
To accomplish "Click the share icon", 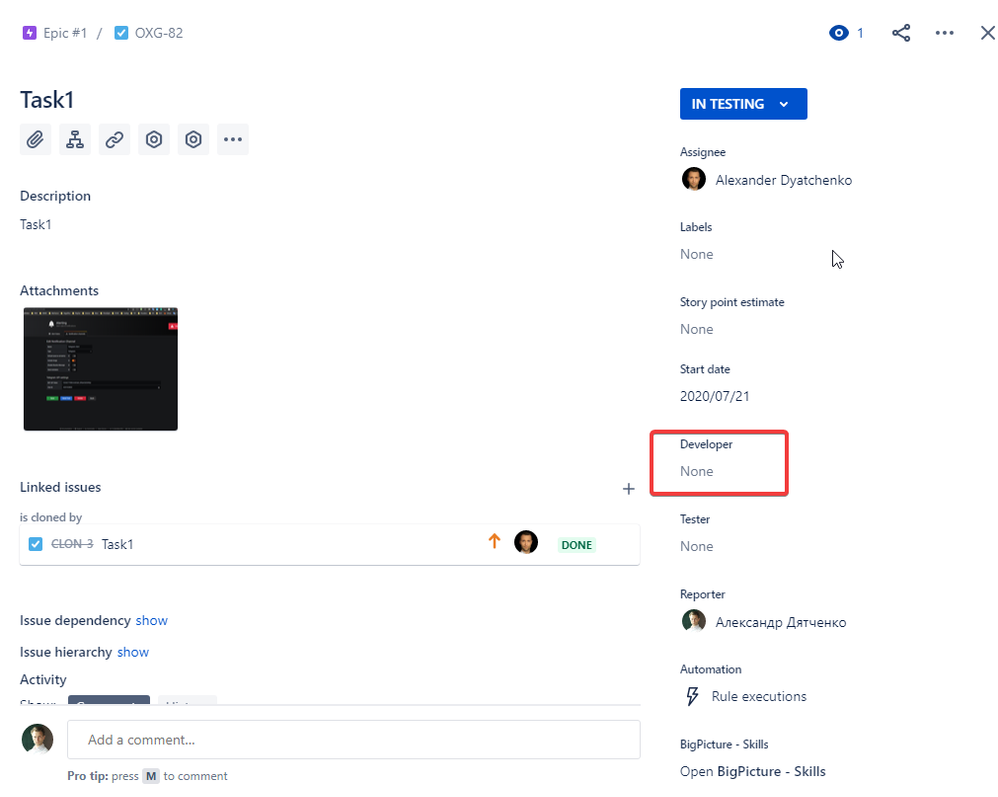I will click(901, 33).
